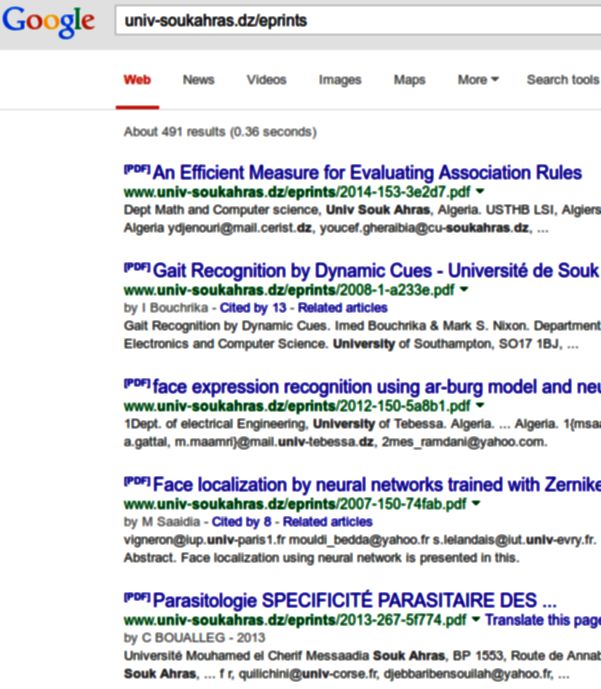Open Face localization by neural networks result
This screenshot has height=689, width=601.
coord(377,485)
